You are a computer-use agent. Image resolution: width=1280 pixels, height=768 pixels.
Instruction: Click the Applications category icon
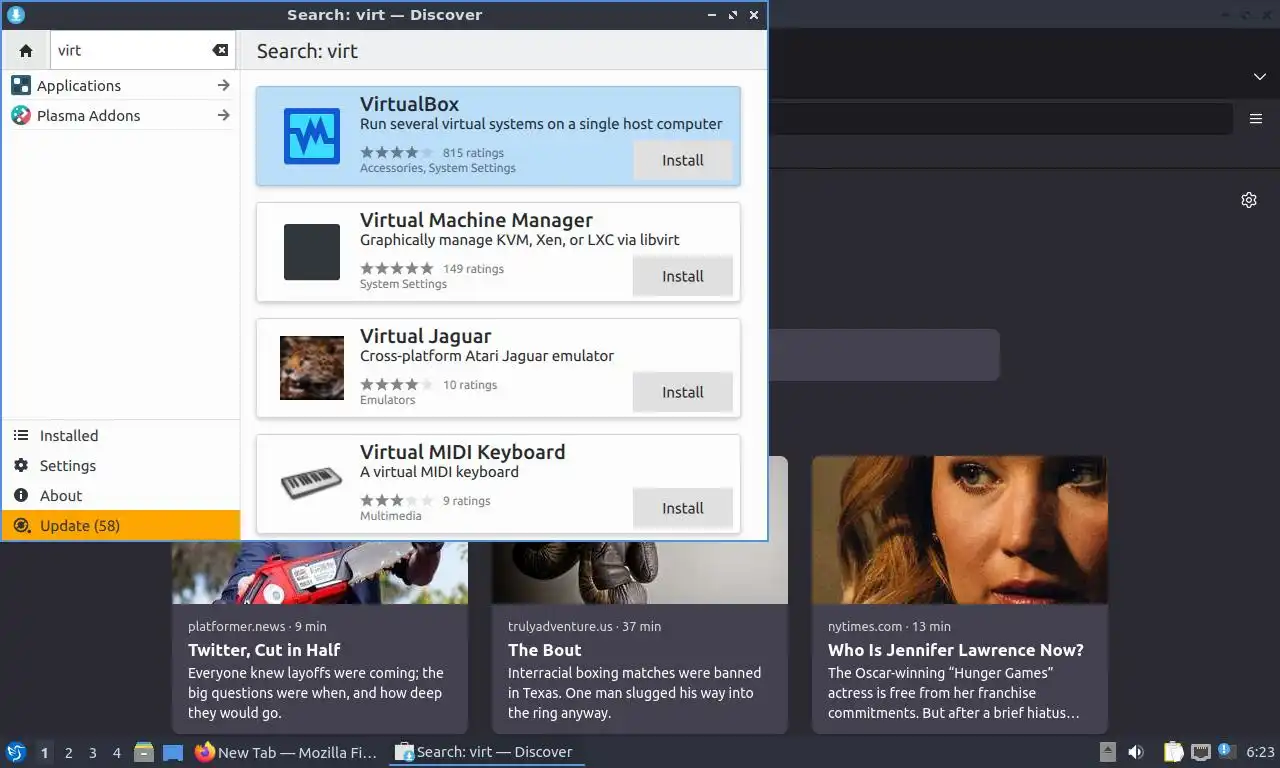pyautogui.click(x=21, y=85)
